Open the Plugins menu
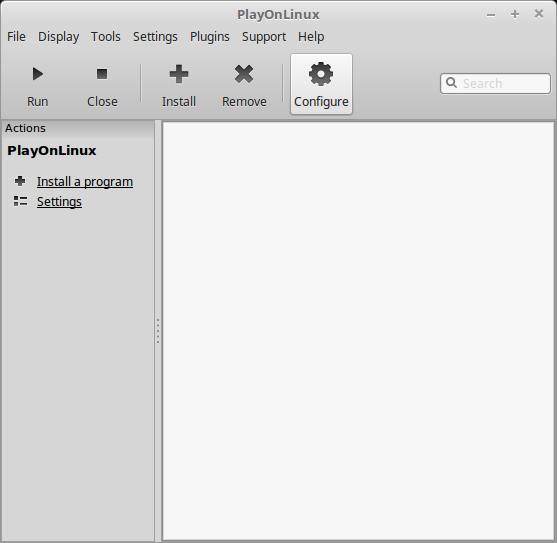Screen dimensions: 557x543 210,37
